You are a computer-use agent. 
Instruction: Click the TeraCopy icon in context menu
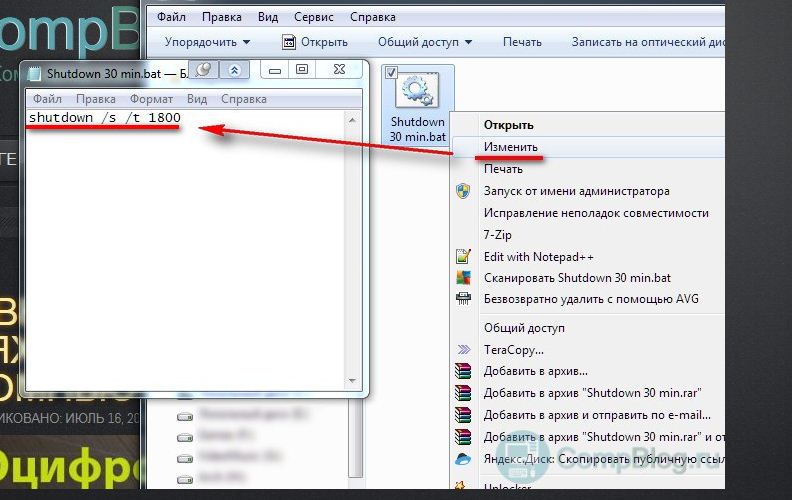coord(463,350)
